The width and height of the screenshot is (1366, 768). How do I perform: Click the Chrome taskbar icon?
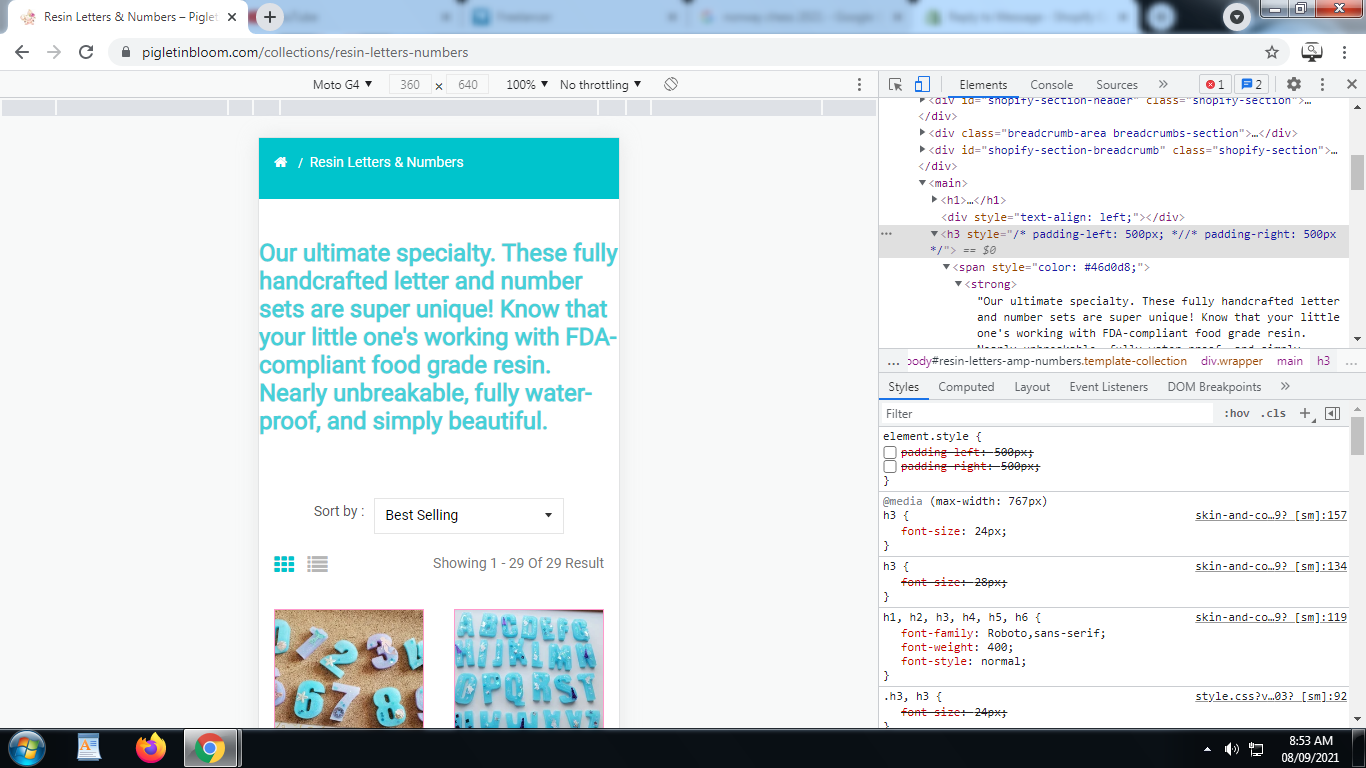click(210, 748)
